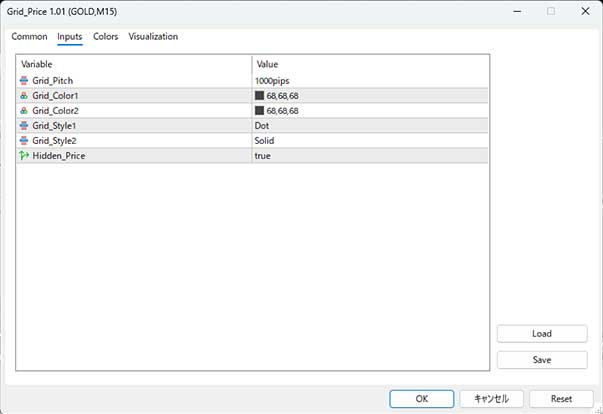Close the Grid_Price dialog window
The image size is (603, 414).
tap(585, 11)
